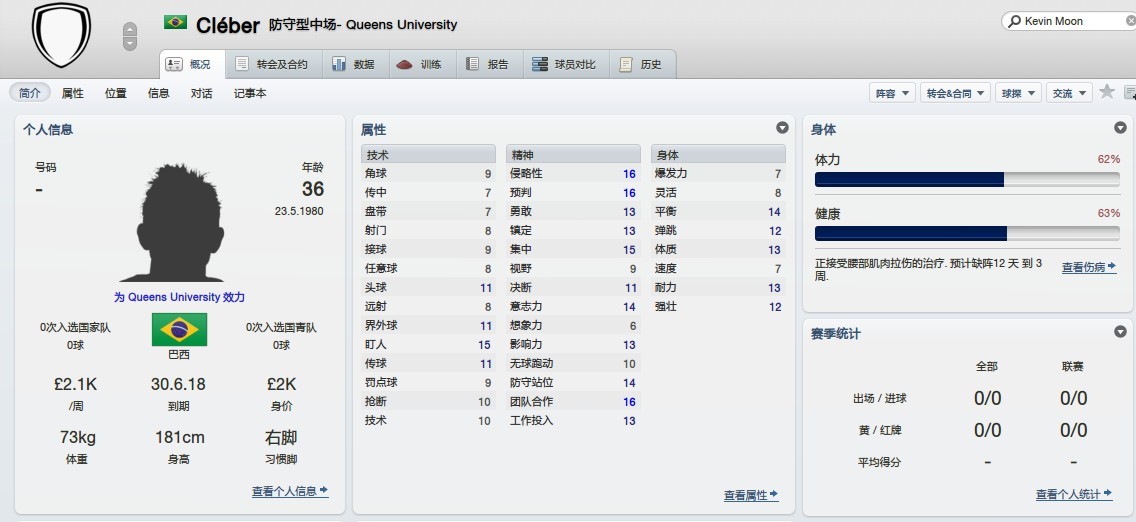This screenshot has width=1136, height=522.
Task: Expand the 属性 panel options arrow
Action: 782,128
